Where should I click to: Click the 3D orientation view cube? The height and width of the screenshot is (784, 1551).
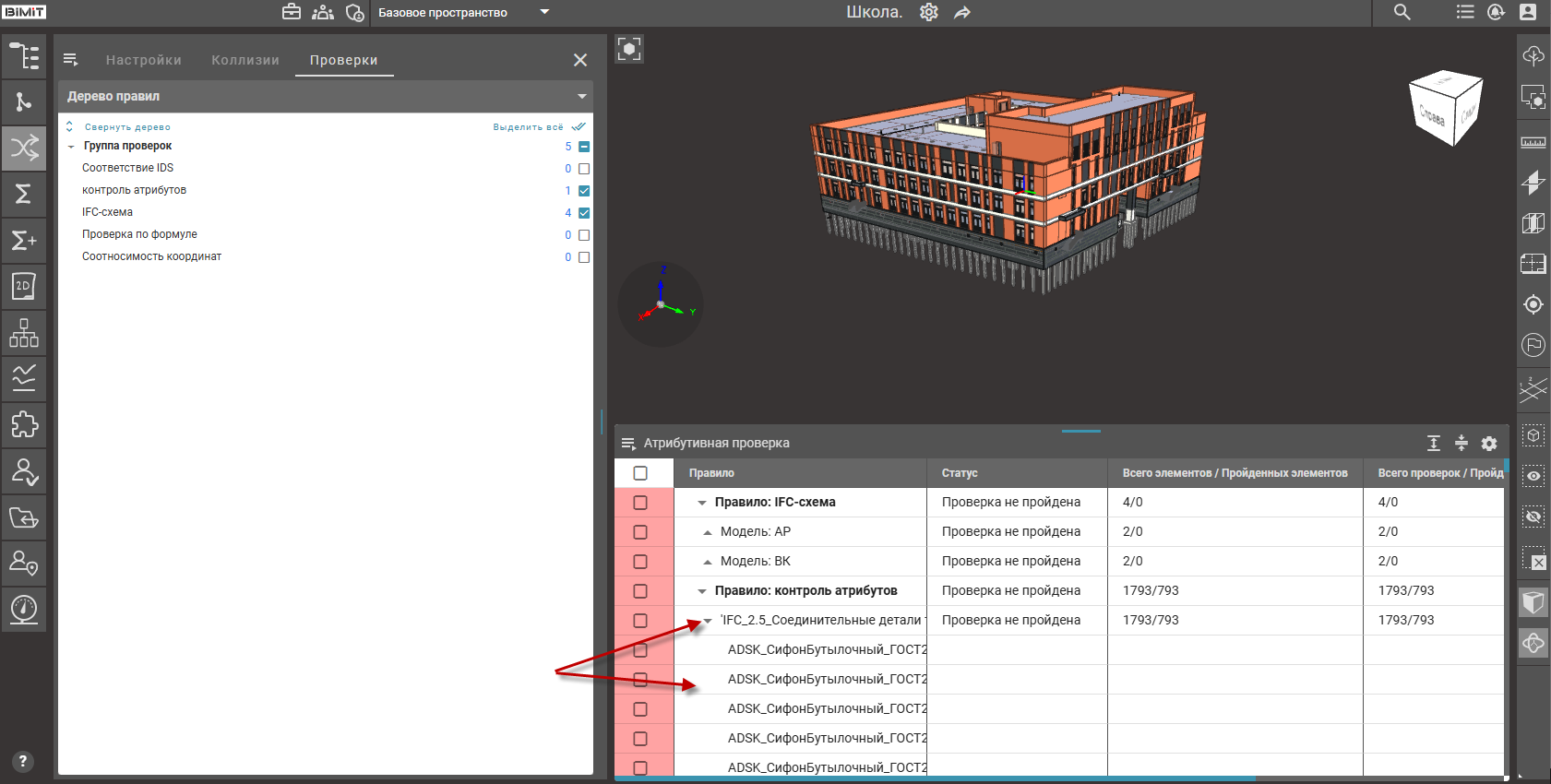1445,108
